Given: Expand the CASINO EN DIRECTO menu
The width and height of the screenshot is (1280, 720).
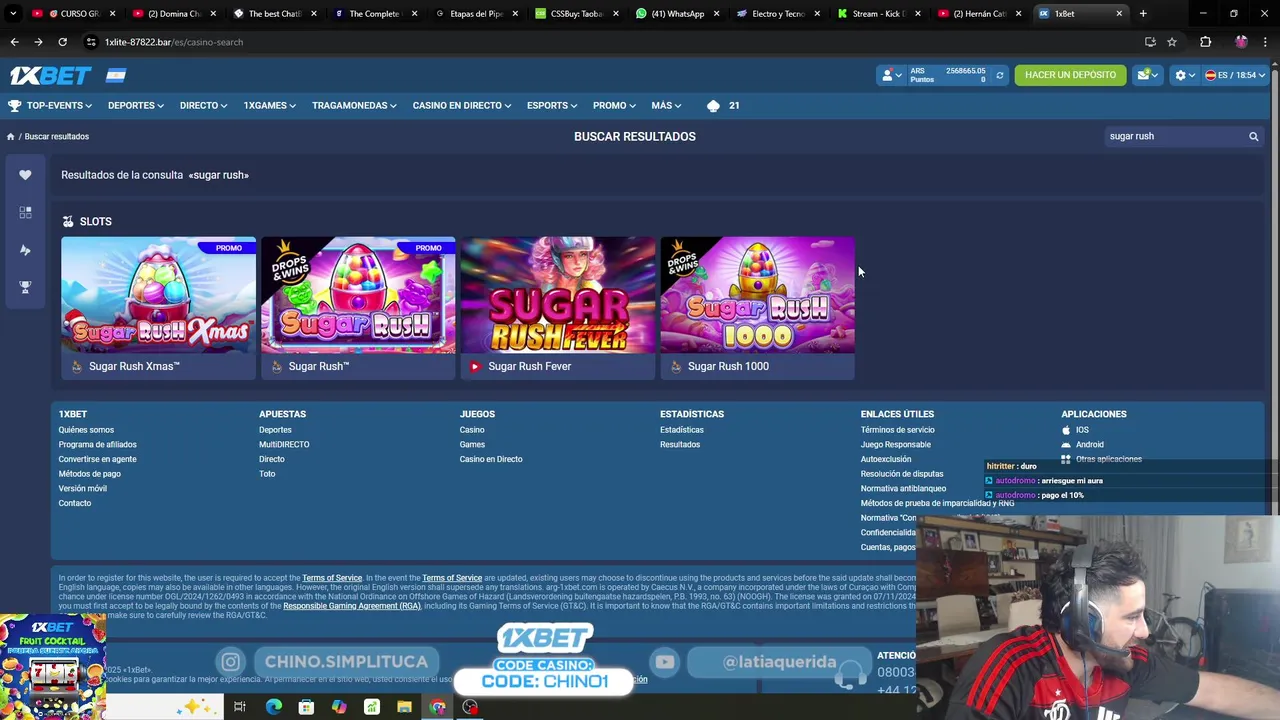Looking at the screenshot, I should 462,105.
